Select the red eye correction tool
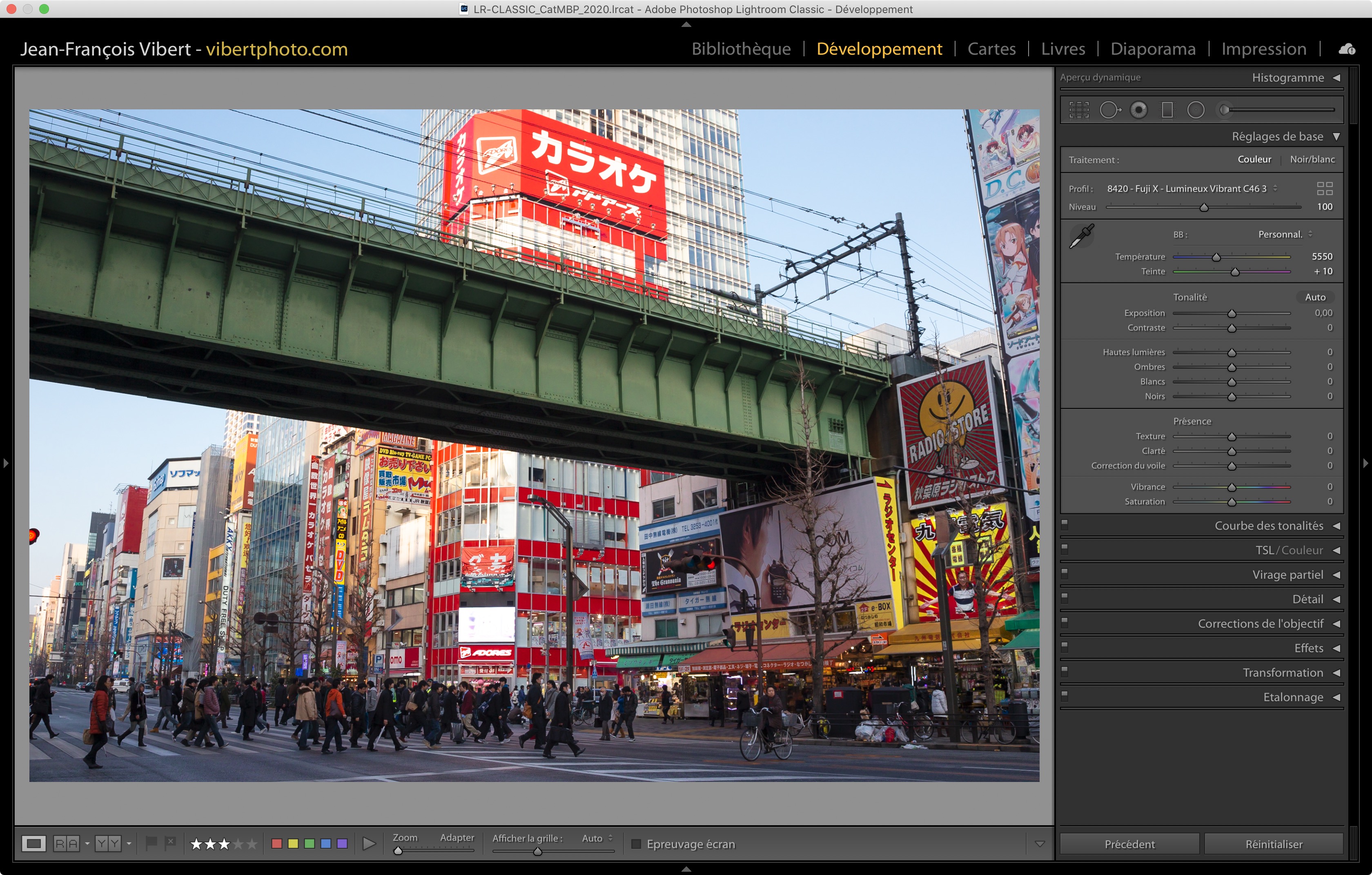1372x875 pixels. 1138,110
